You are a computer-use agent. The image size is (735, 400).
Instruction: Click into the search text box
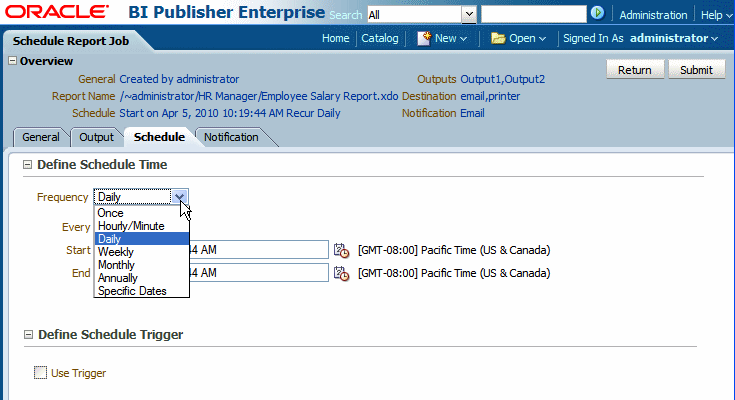[533, 14]
